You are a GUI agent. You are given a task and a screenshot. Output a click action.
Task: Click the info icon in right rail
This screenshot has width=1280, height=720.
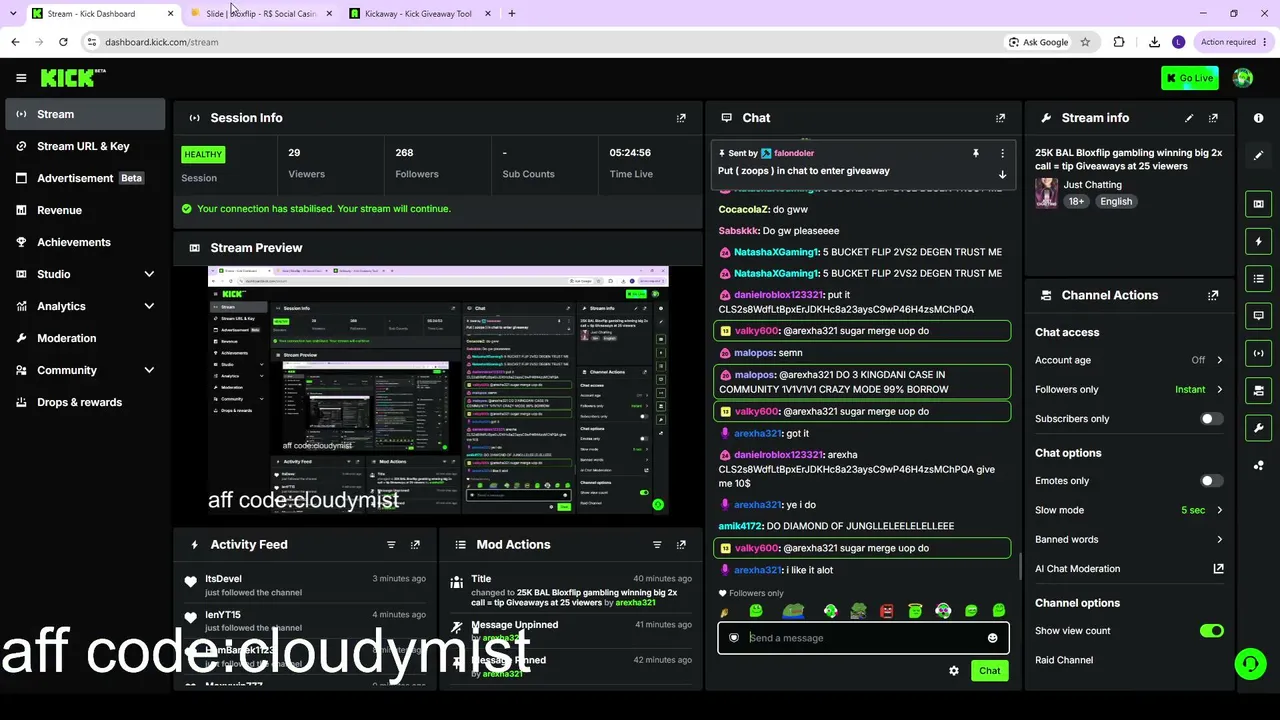[x=1259, y=118]
